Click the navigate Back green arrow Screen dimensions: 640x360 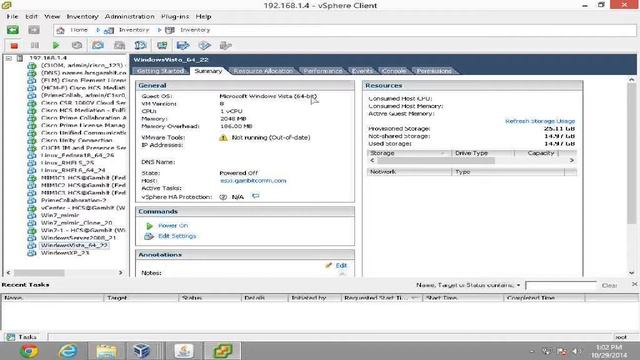(13, 30)
